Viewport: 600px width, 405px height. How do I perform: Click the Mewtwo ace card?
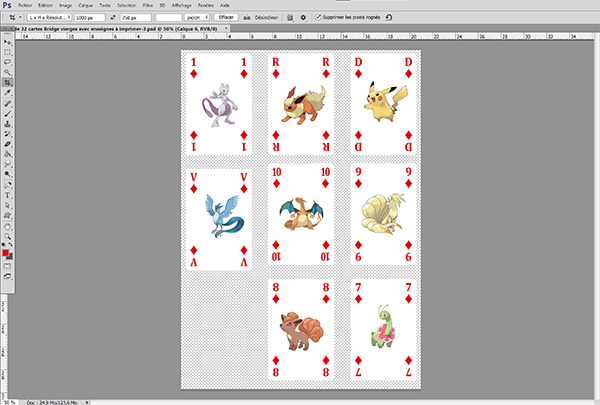tap(218, 105)
